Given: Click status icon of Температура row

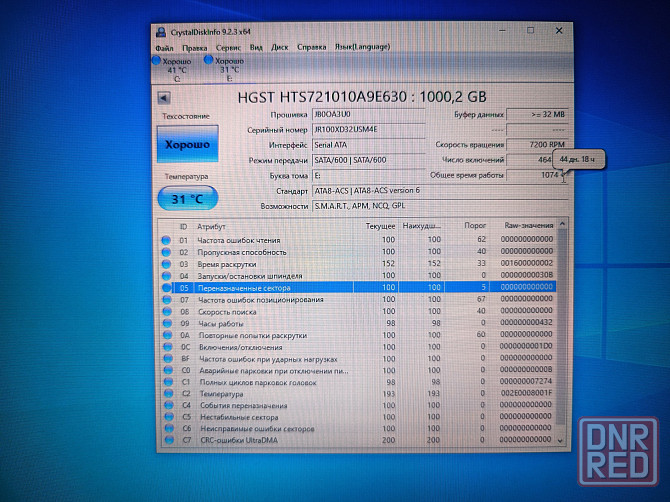Looking at the screenshot, I should click(x=168, y=394).
